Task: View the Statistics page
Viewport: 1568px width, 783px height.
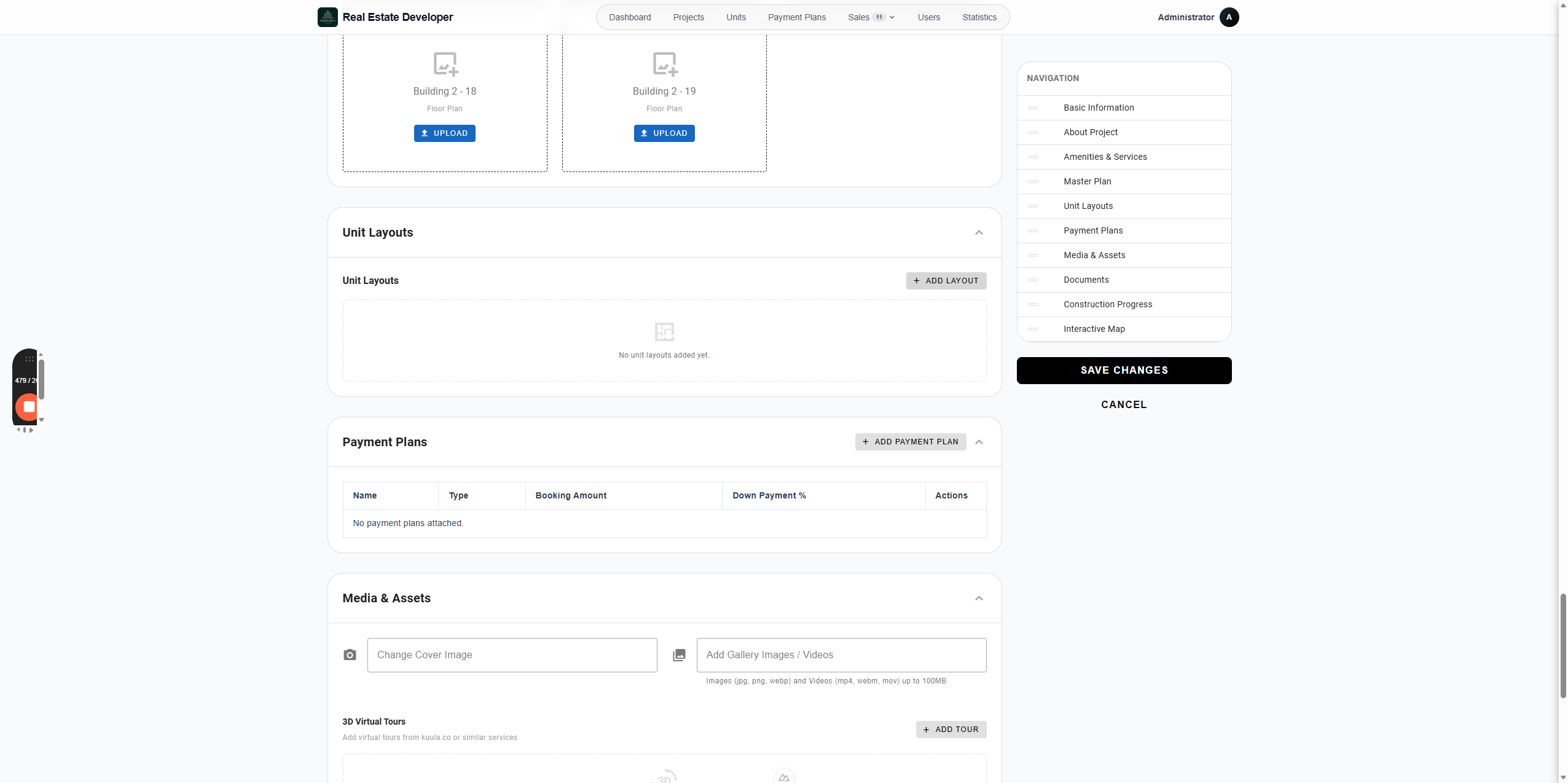Action: point(979,17)
